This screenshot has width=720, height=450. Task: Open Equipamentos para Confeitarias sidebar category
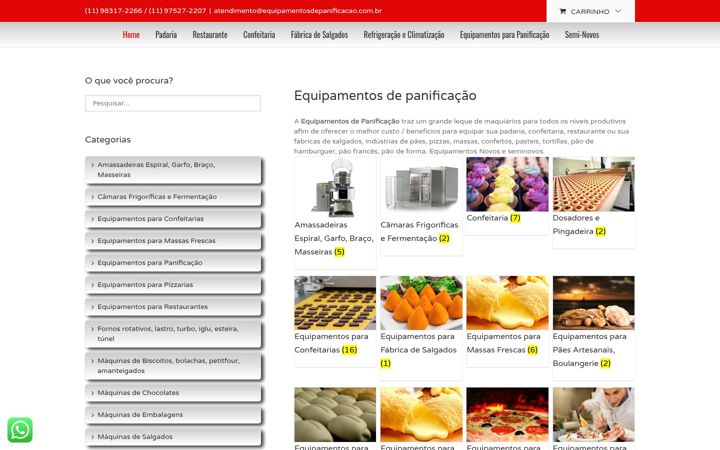click(173, 219)
